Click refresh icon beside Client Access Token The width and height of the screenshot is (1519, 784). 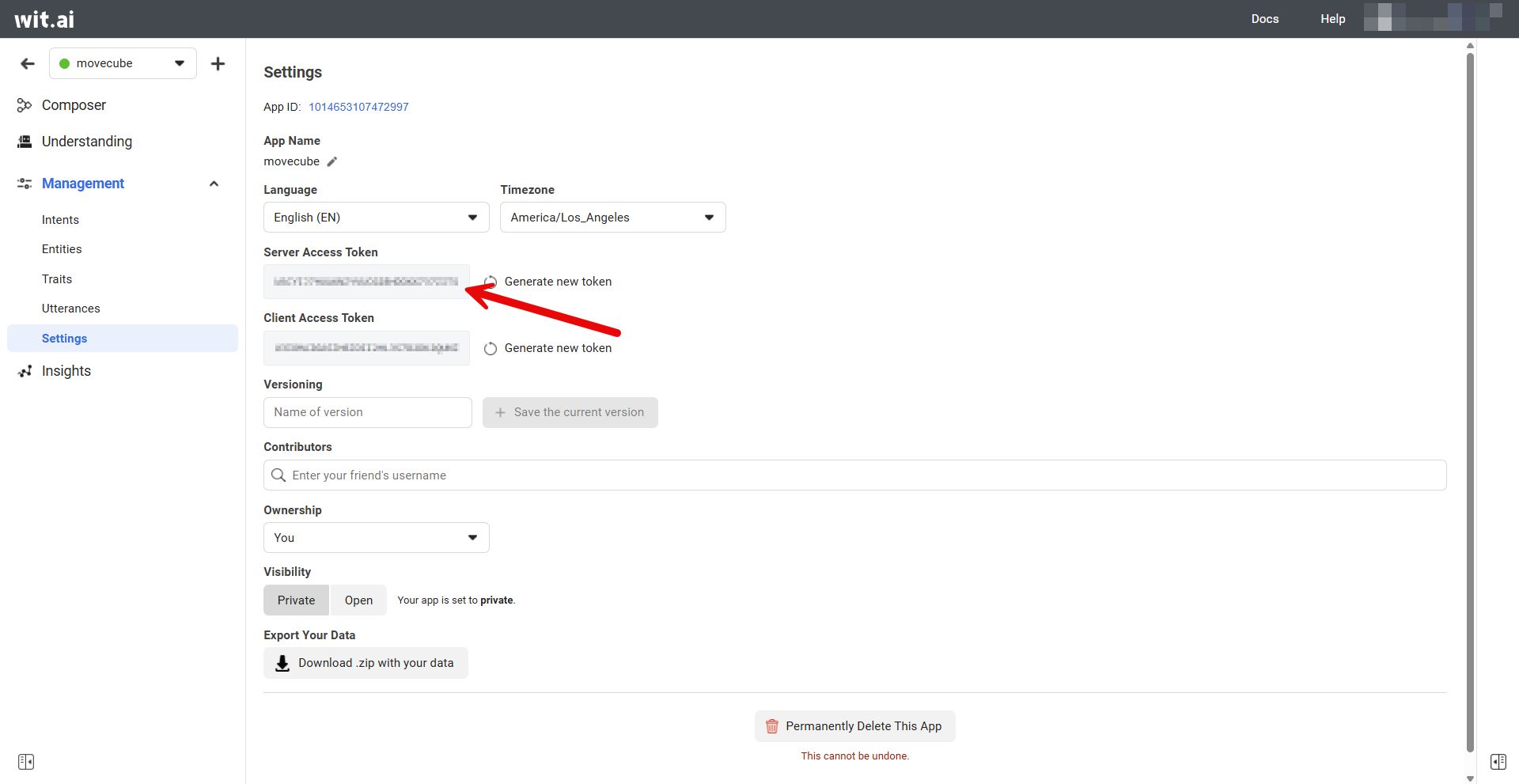coord(491,348)
